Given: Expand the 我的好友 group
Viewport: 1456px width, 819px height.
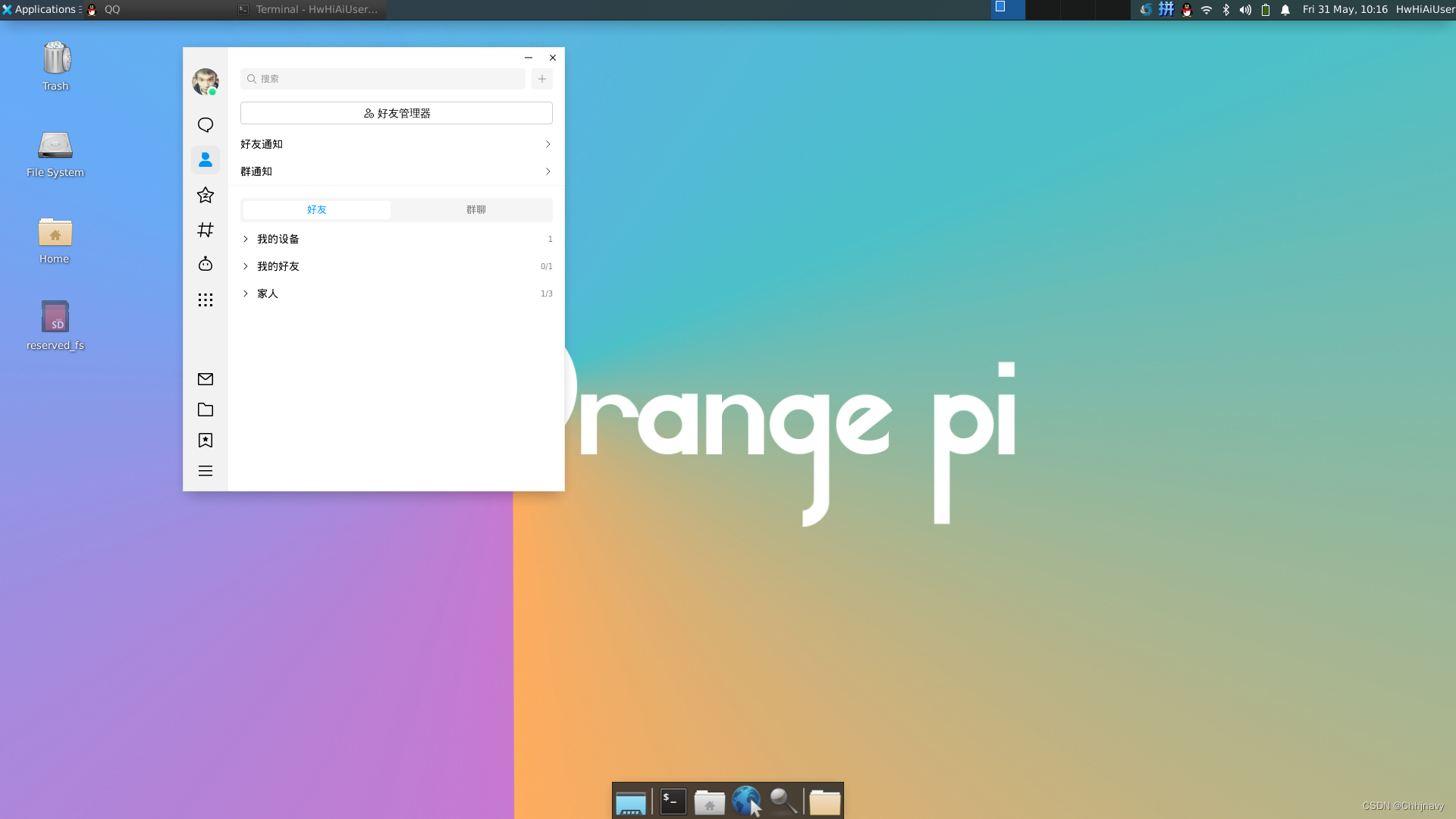Looking at the screenshot, I should tap(246, 266).
